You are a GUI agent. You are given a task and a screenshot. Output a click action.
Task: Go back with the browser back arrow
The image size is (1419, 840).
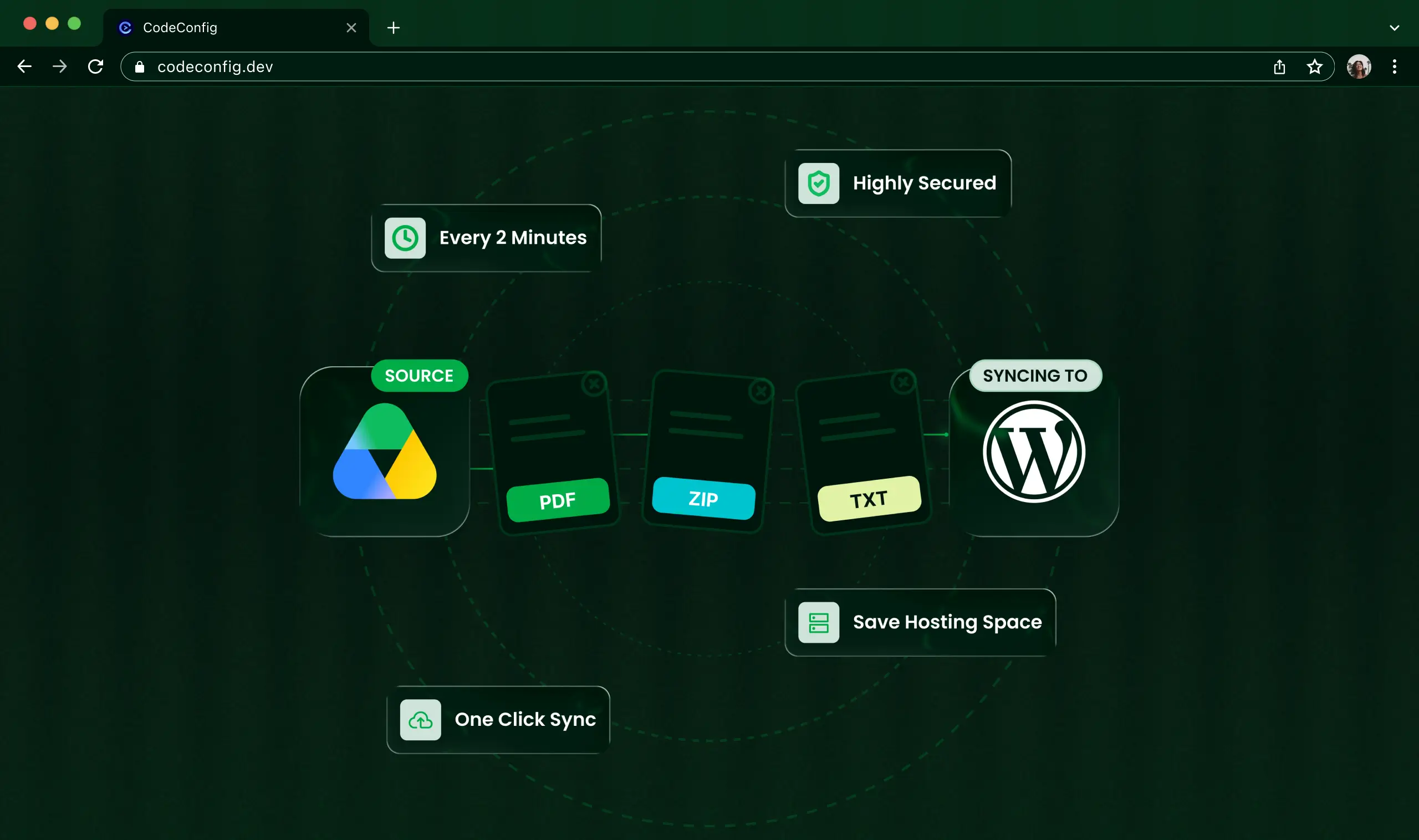pyautogui.click(x=24, y=67)
